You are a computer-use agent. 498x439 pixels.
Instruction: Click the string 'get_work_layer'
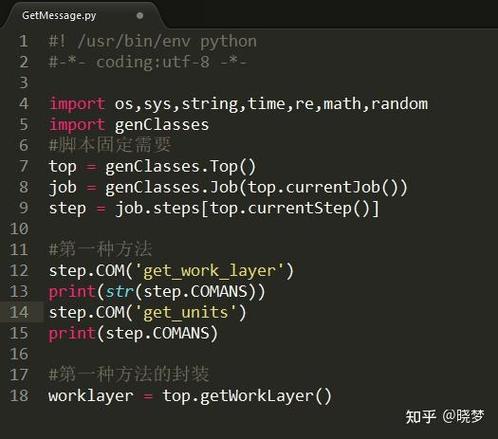[x=209, y=271]
